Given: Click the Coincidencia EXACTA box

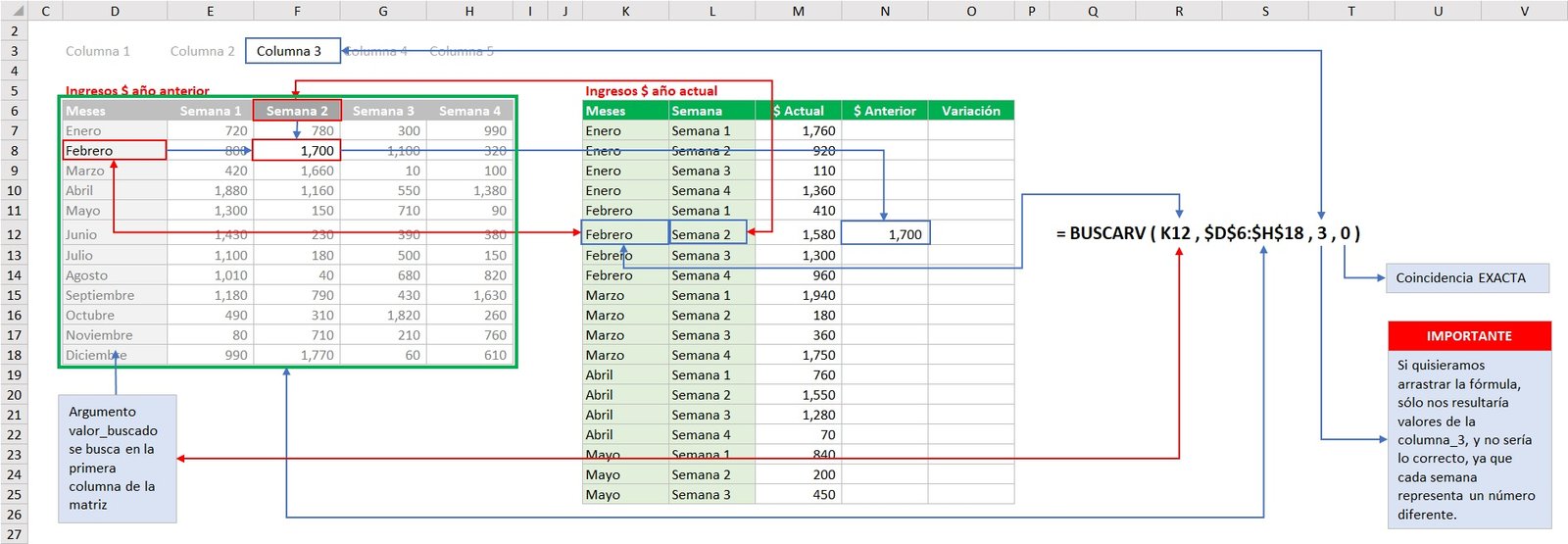Looking at the screenshot, I should click(x=1467, y=278).
